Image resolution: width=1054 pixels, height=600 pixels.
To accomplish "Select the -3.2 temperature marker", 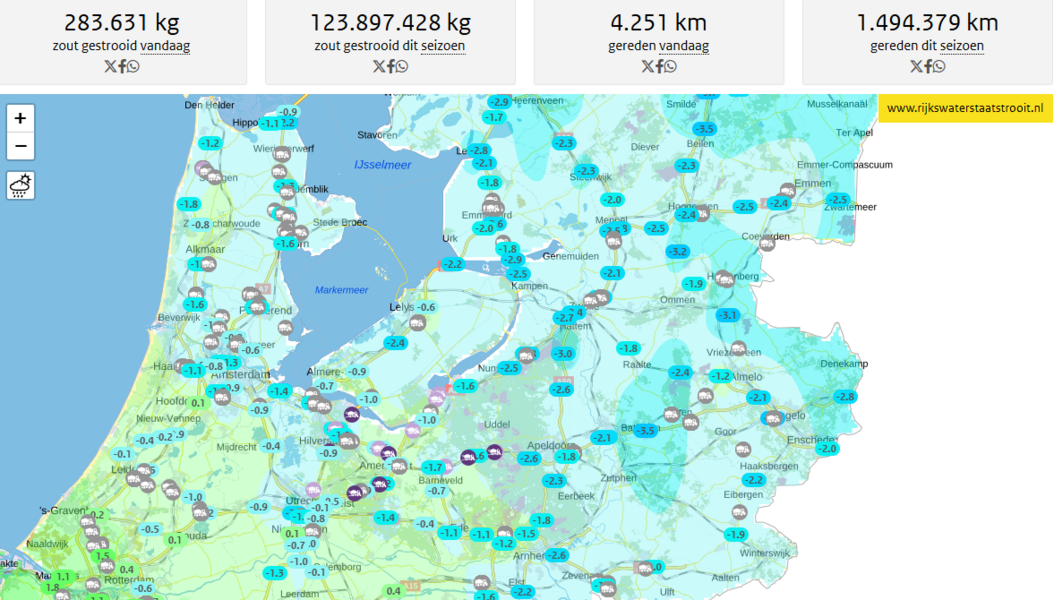I will point(677,251).
